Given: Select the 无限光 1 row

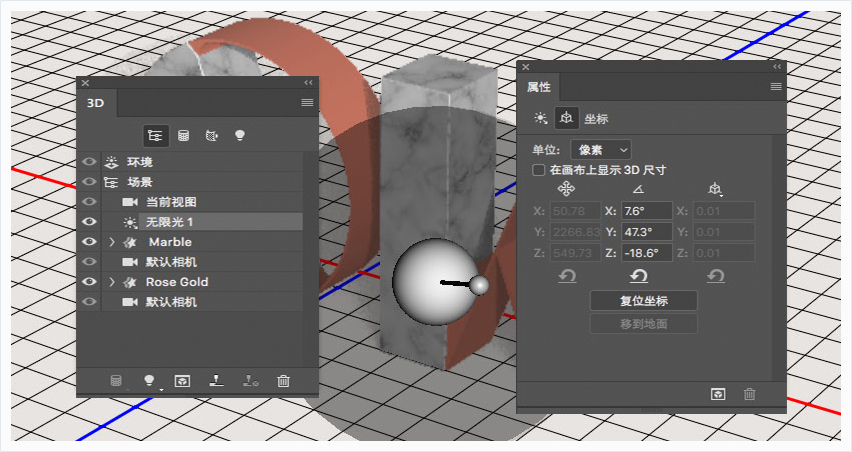Looking at the screenshot, I should click(x=202, y=222).
